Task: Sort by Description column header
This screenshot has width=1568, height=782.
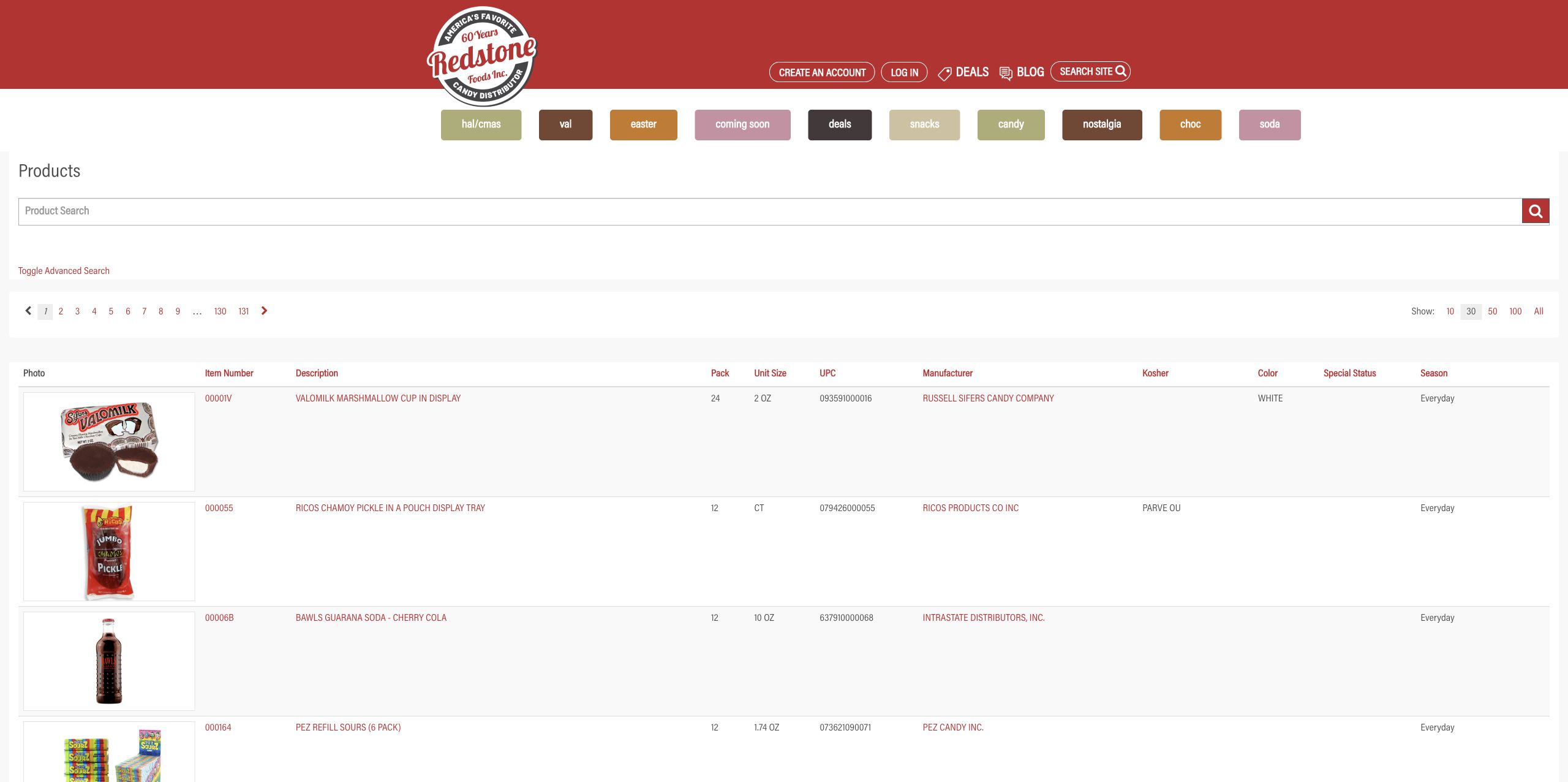Action: [x=317, y=373]
